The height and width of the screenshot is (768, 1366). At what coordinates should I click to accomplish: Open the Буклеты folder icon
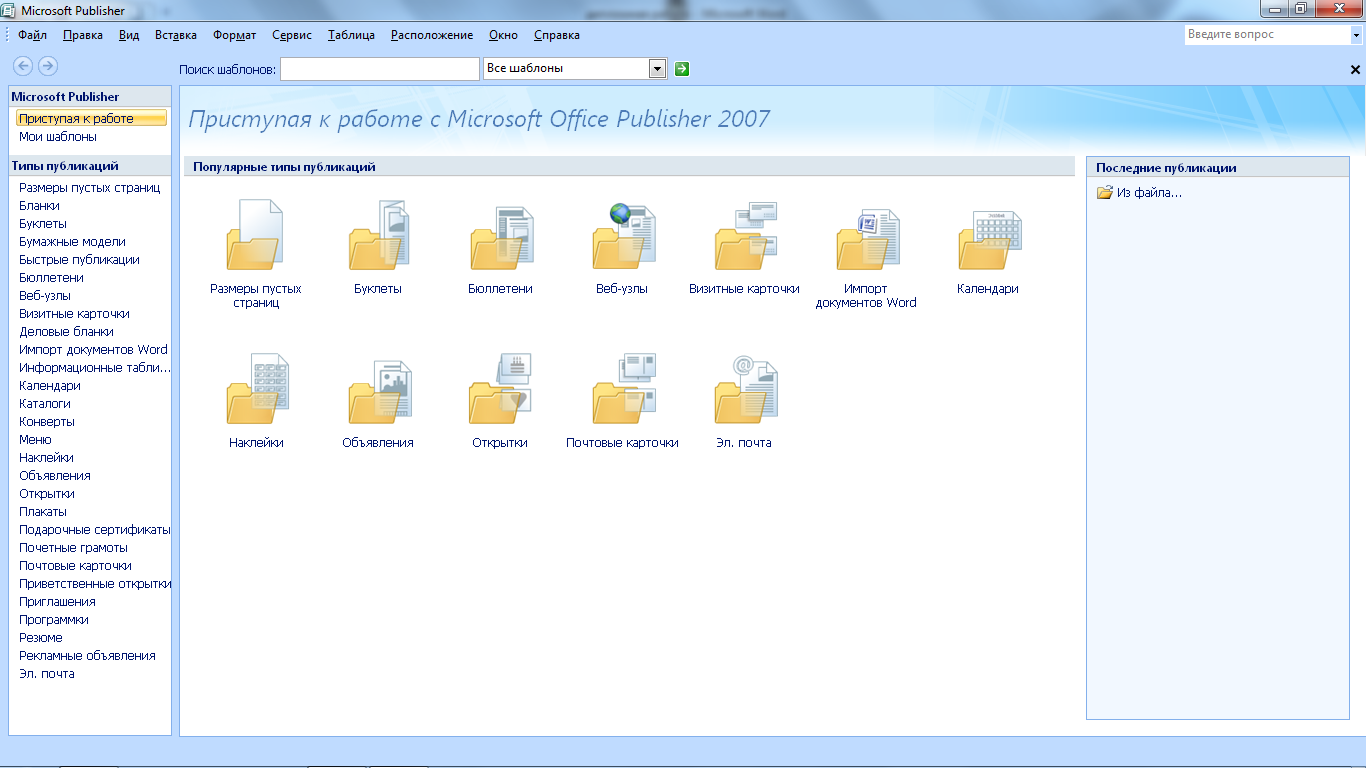pos(378,235)
